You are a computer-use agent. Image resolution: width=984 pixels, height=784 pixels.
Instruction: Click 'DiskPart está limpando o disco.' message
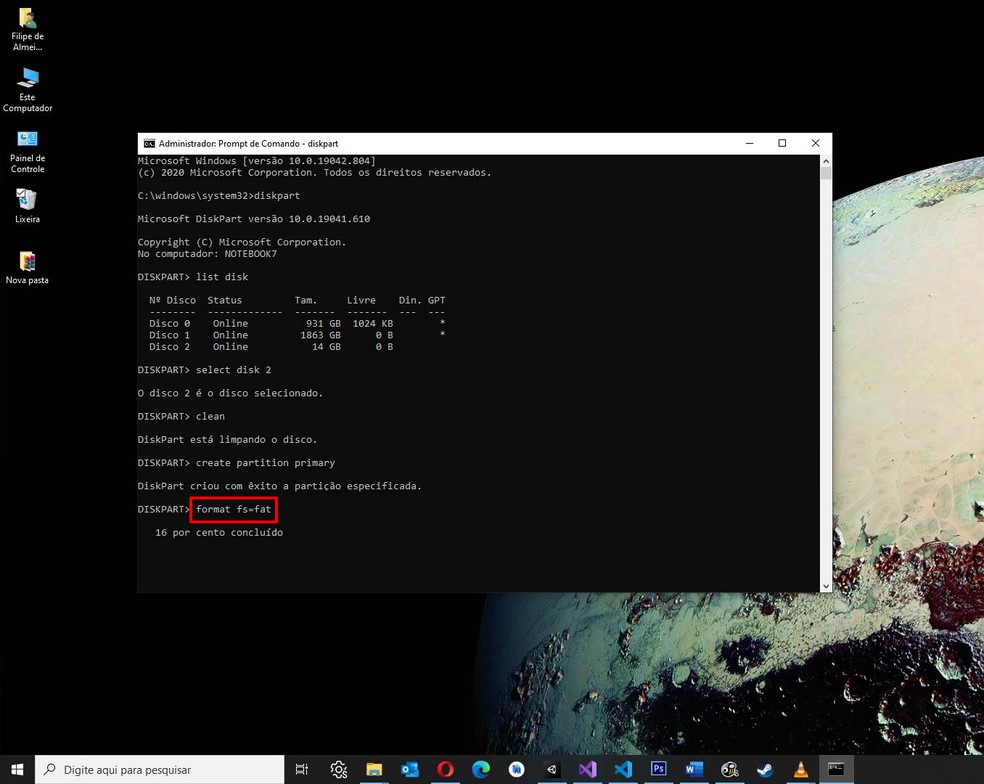tap(227, 439)
